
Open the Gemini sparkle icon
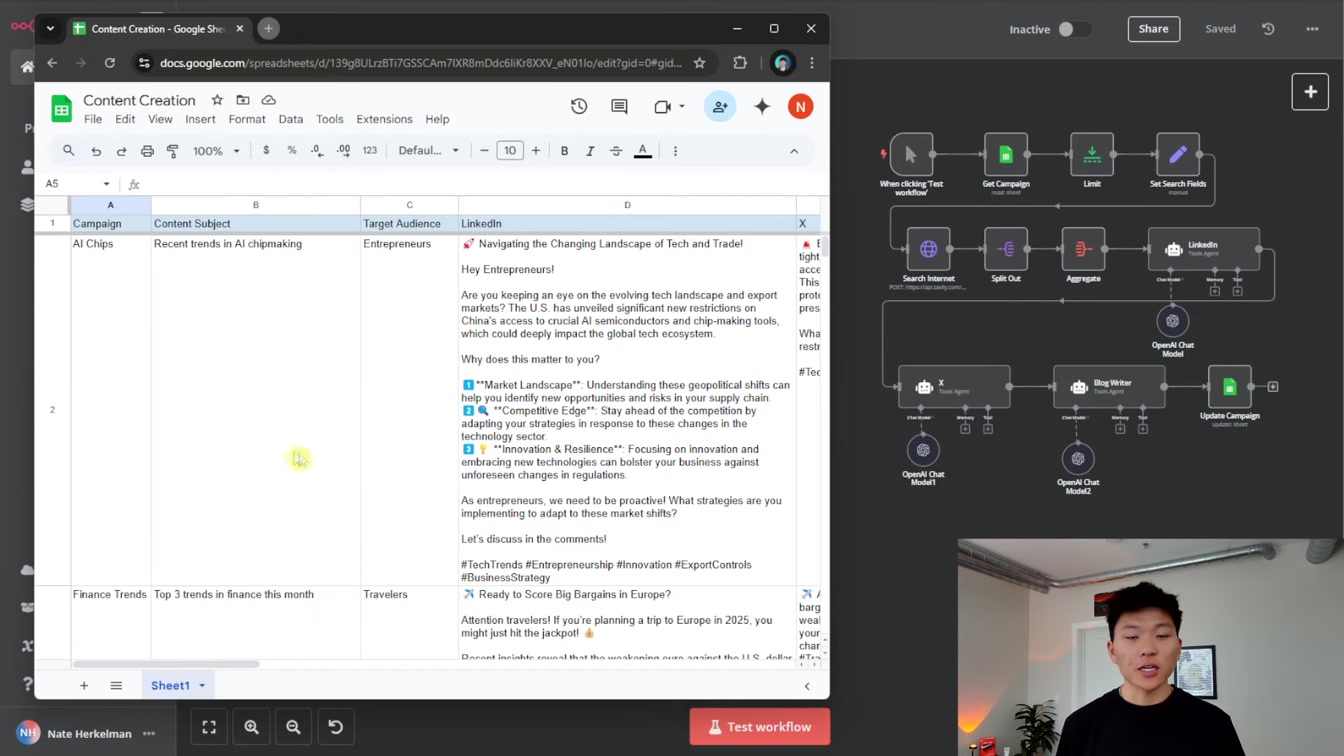coord(762,107)
